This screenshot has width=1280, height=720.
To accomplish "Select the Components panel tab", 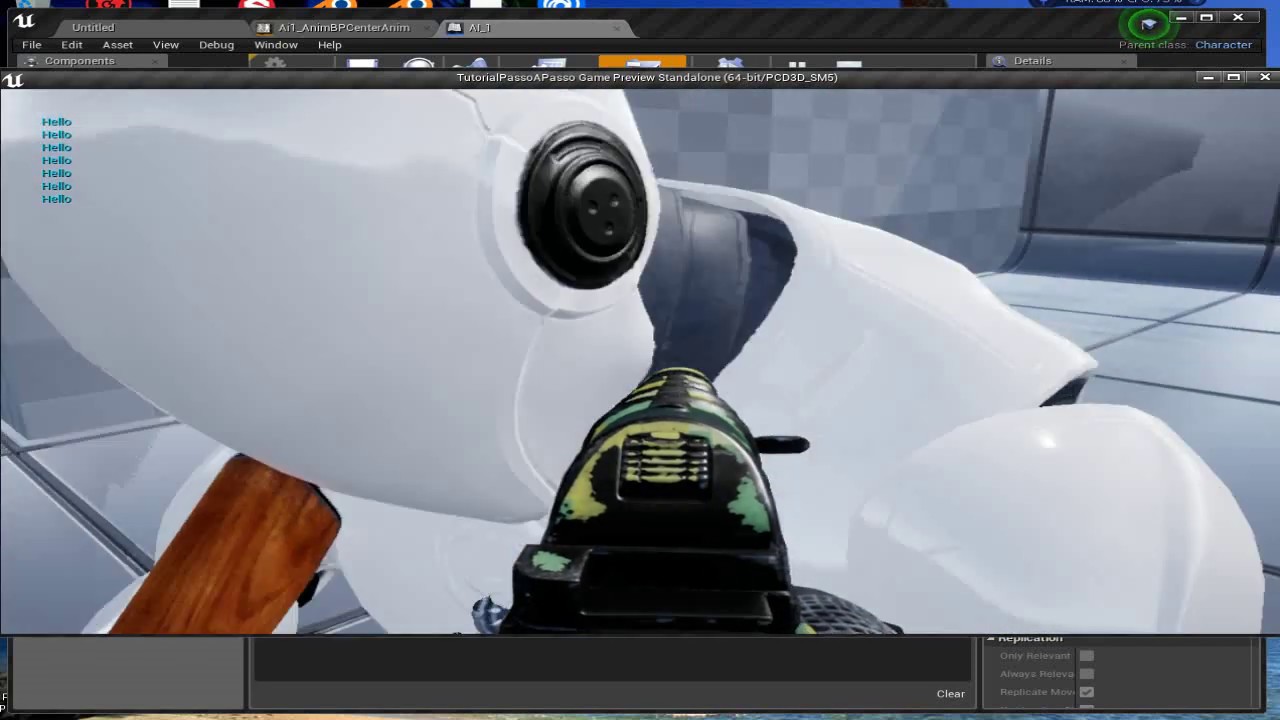I will click(x=79, y=61).
